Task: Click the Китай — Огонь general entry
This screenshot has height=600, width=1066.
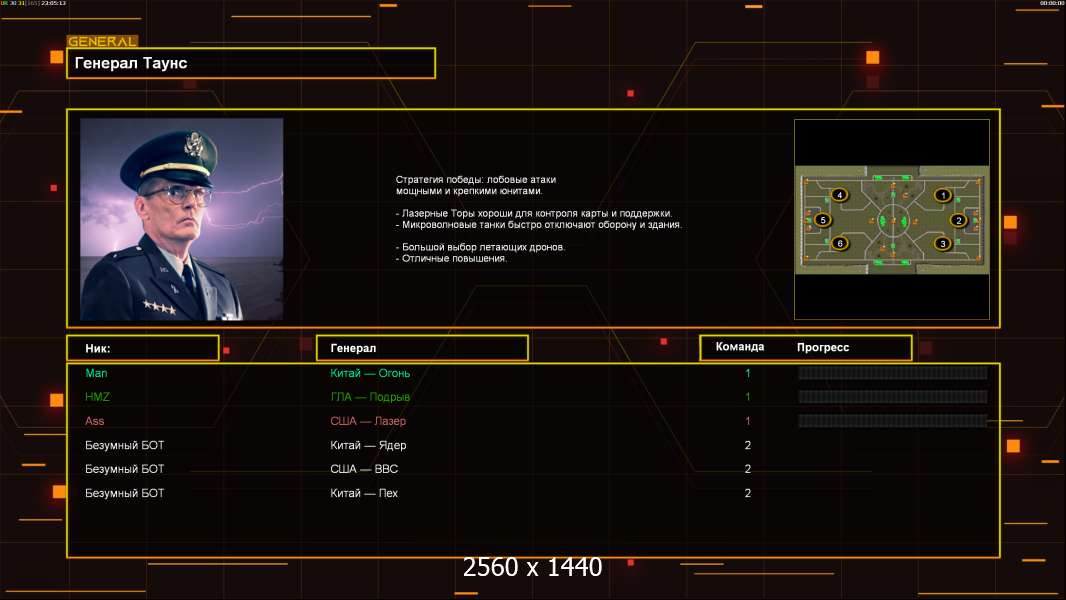Action: point(370,373)
